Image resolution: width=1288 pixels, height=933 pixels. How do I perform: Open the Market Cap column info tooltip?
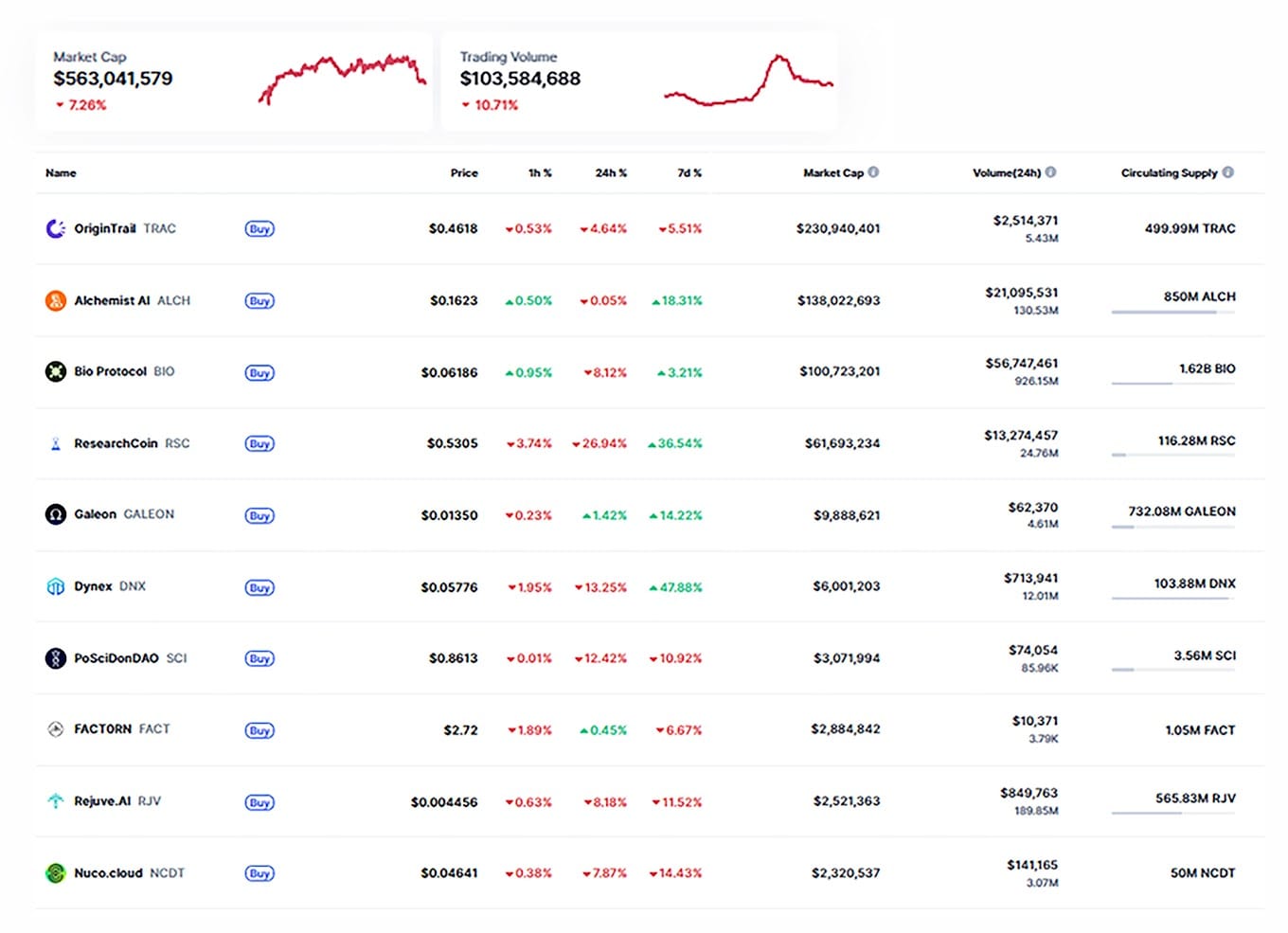(x=873, y=172)
